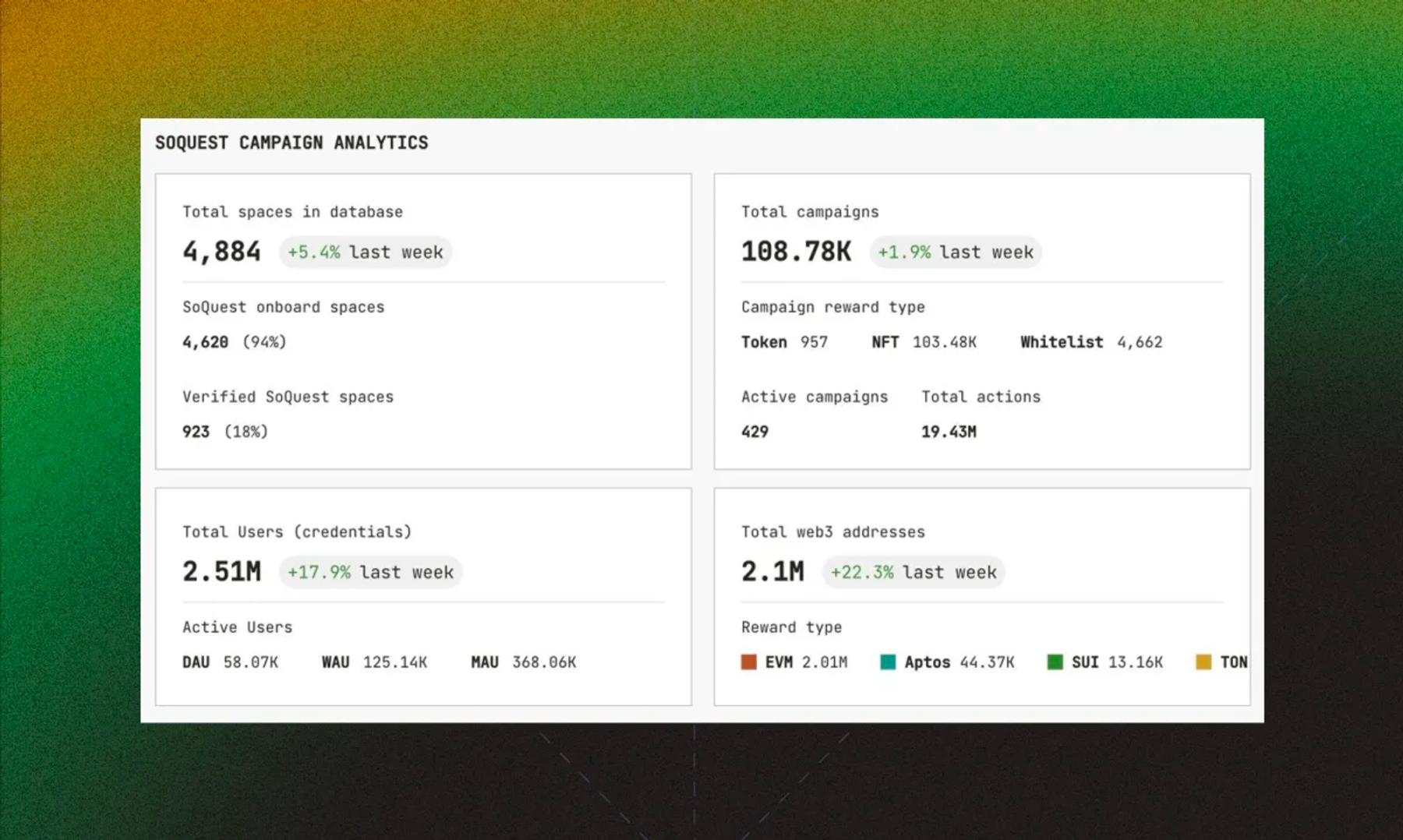1403x840 pixels.
Task: Click the yellow TON color swatch
Action: point(1203,662)
